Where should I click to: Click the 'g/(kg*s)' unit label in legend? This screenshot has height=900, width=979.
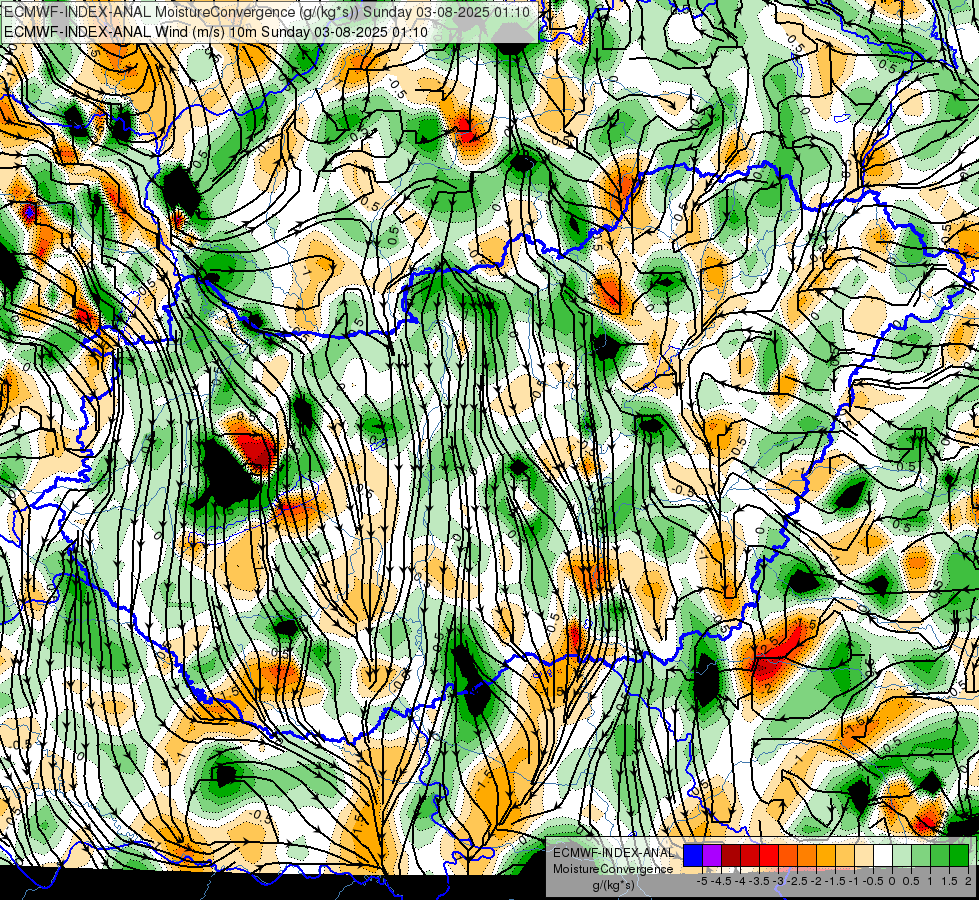tap(614, 885)
